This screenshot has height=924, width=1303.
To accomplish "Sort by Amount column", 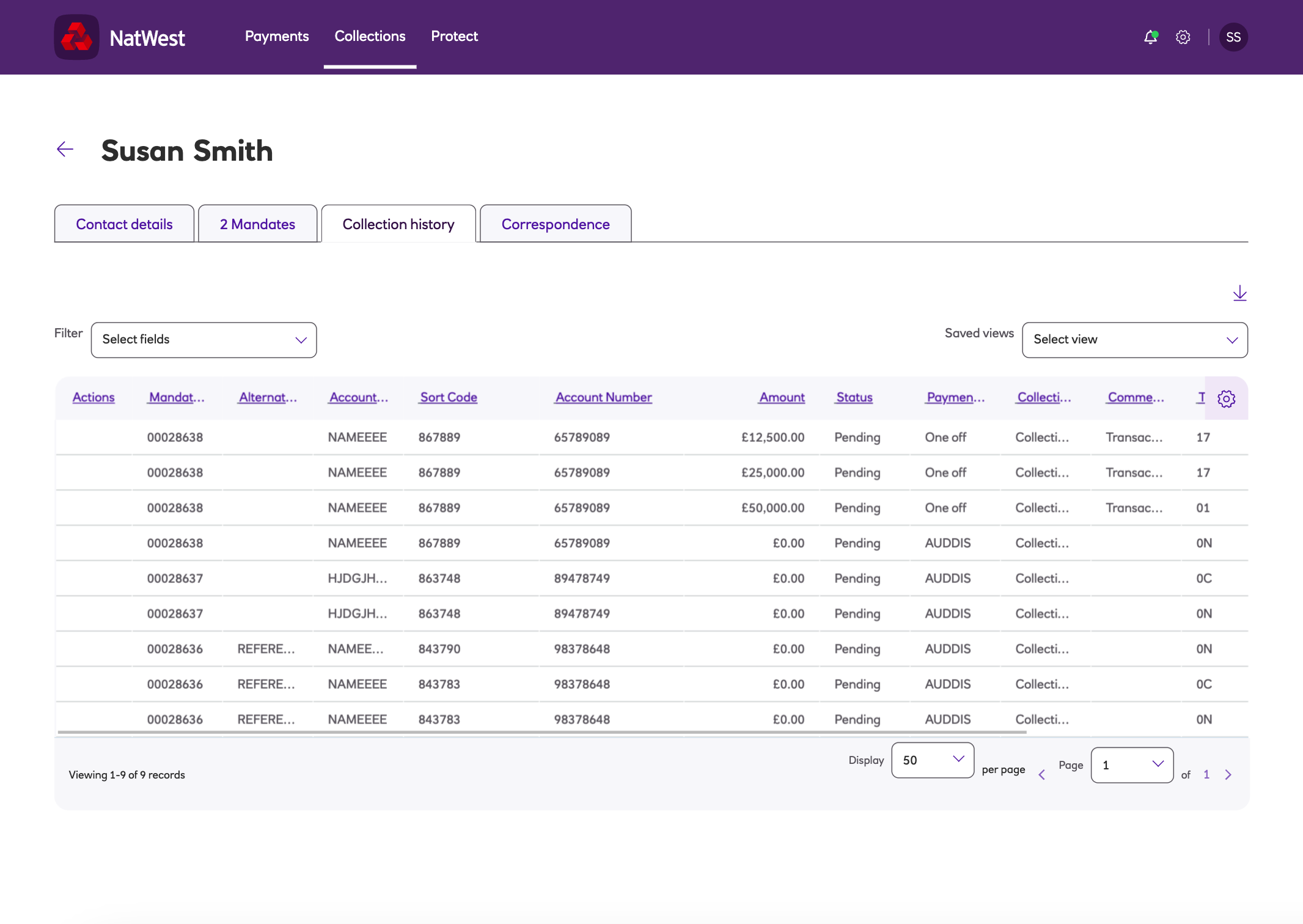I will [782, 397].
